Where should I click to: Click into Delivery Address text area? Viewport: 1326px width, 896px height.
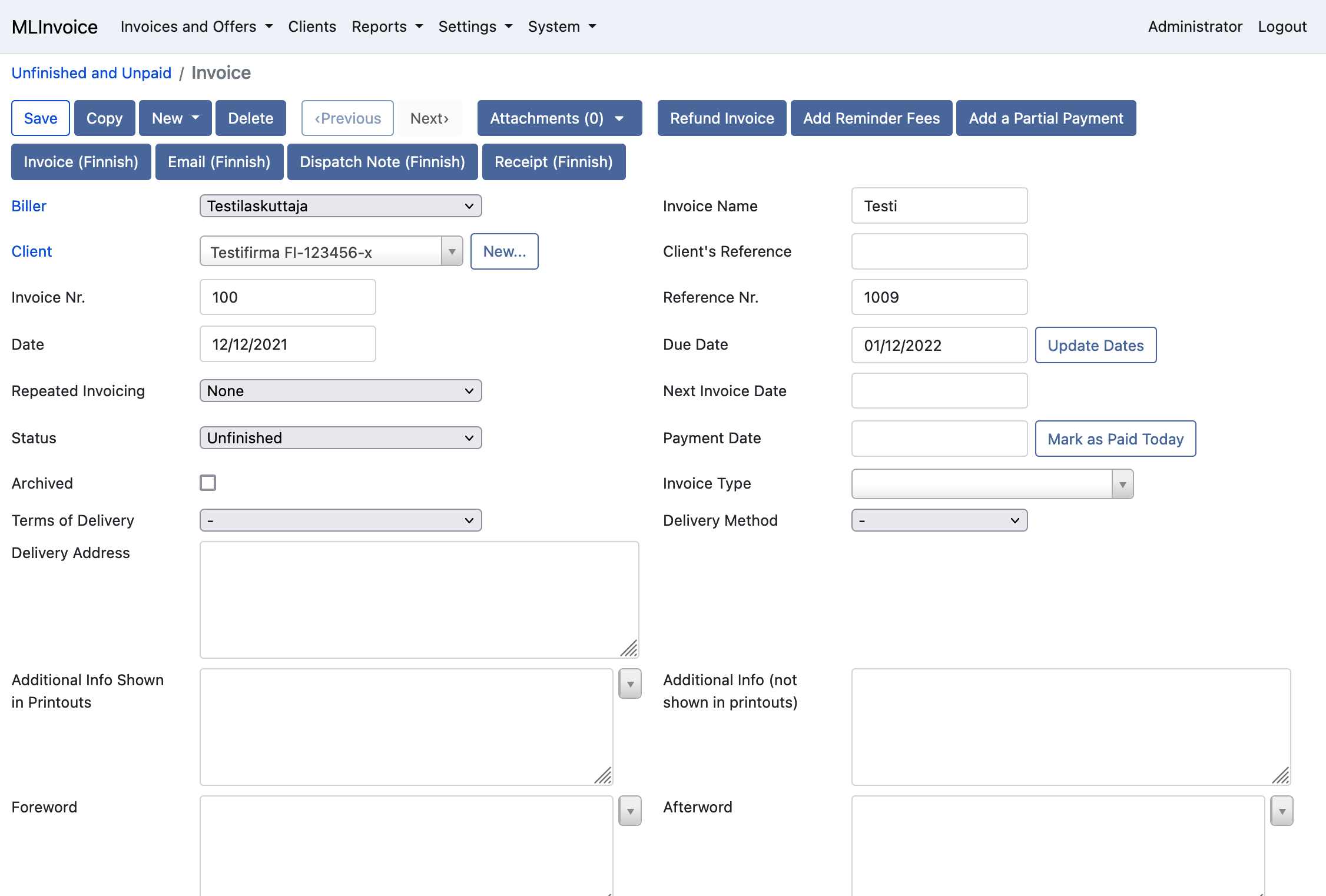(419, 600)
